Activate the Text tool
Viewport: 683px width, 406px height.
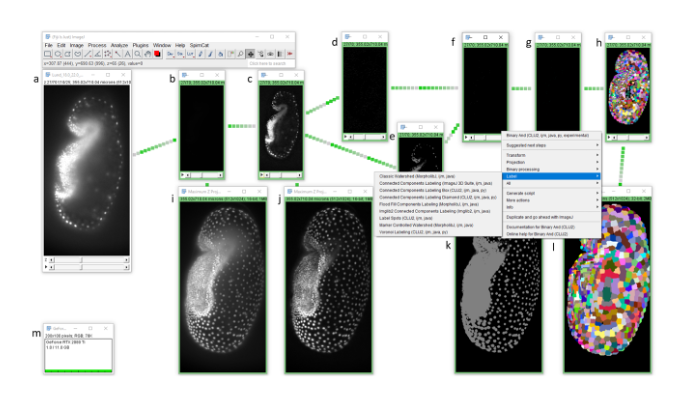coord(127,54)
